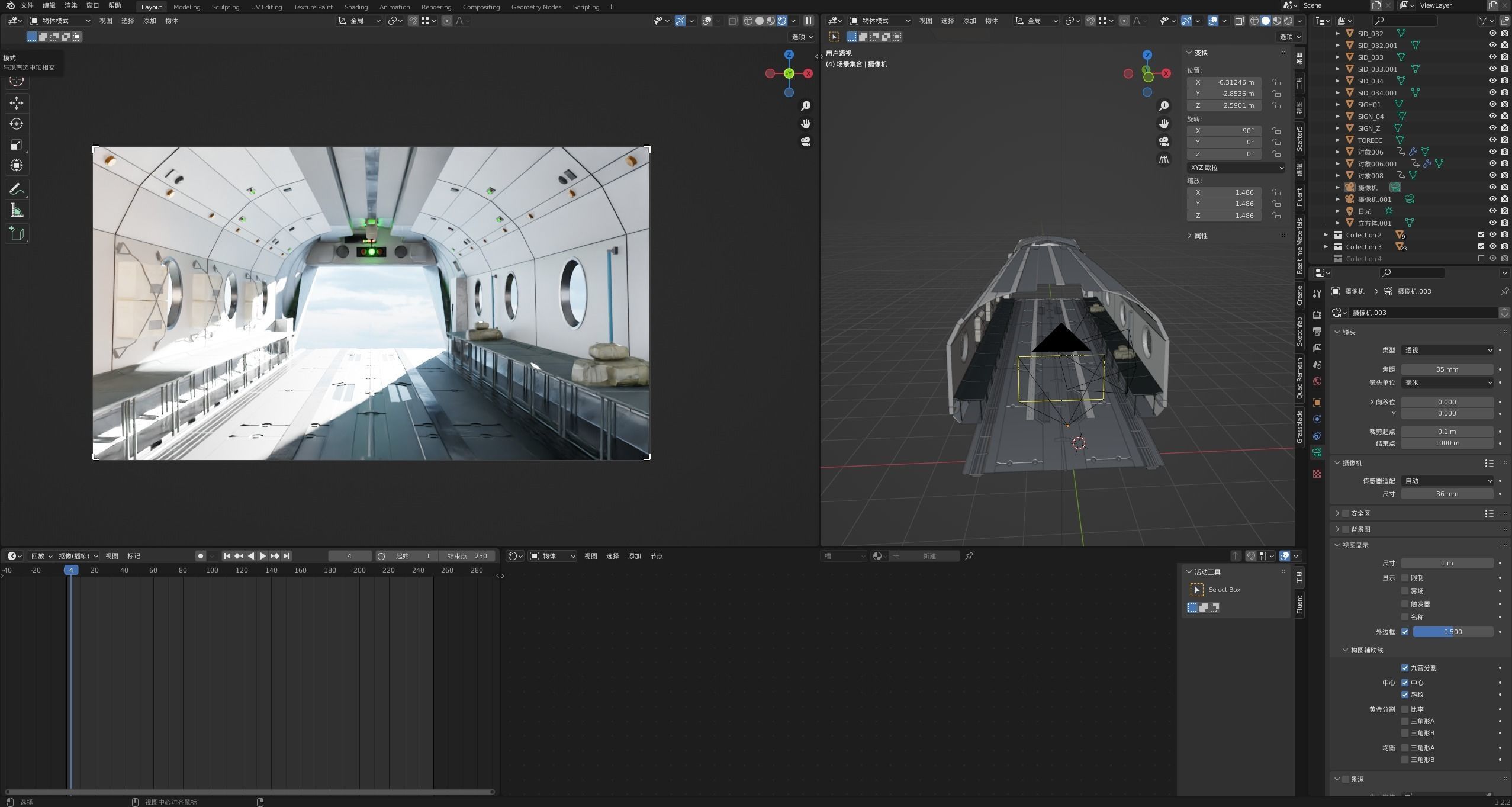Select the Transform tool in left toolbar
This screenshot has width=1512, height=807.
tap(17, 165)
